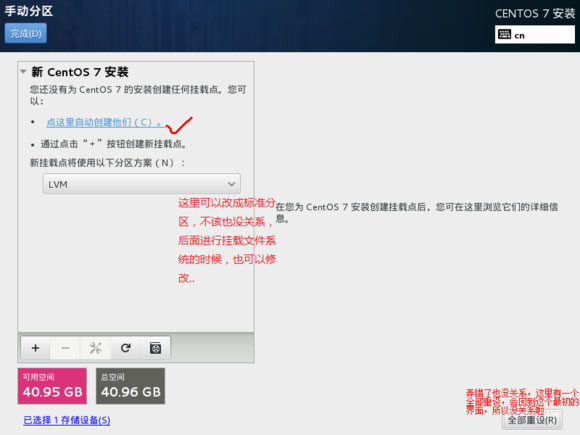Collapse the 新 CentOS 7 安装 section triangle
This screenshot has height=435, width=580.
click(x=23, y=71)
